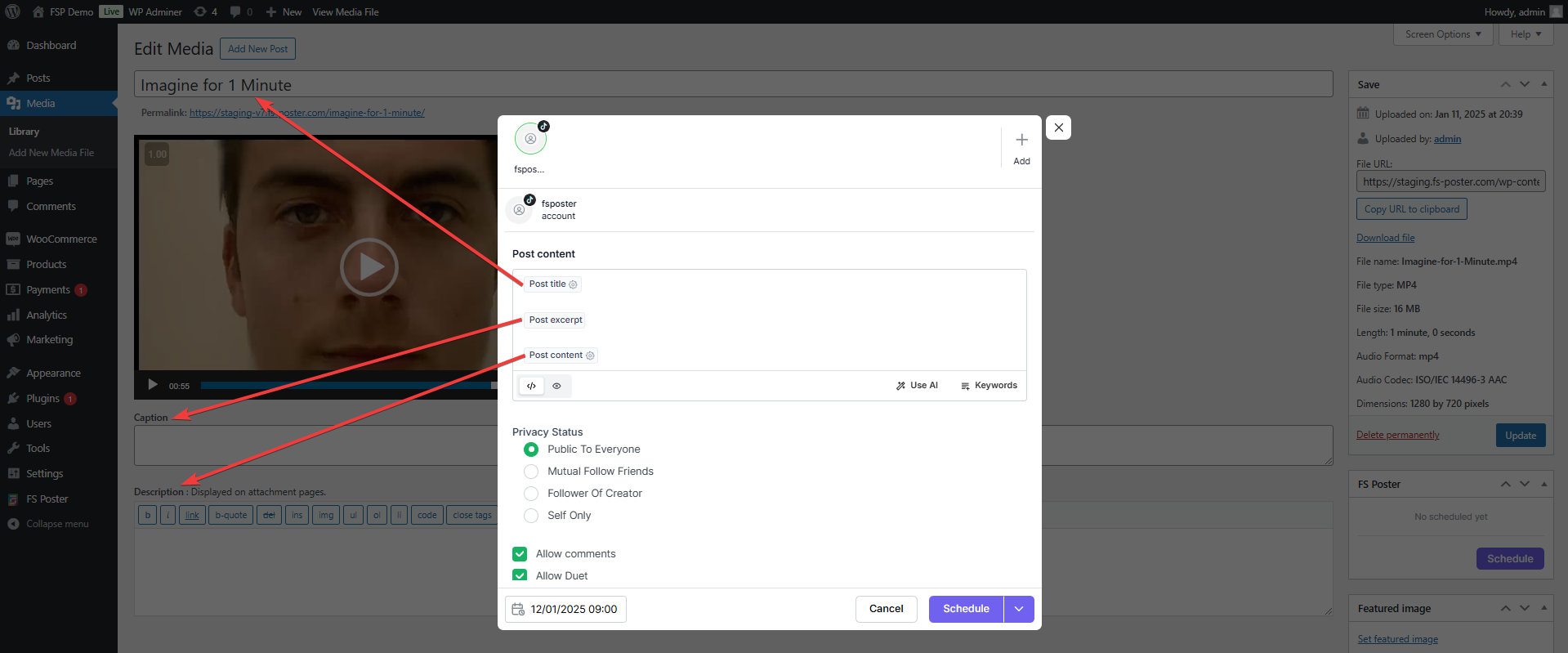Expand Screen Options
This screenshot has width=1568, height=653.
tap(1443, 34)
